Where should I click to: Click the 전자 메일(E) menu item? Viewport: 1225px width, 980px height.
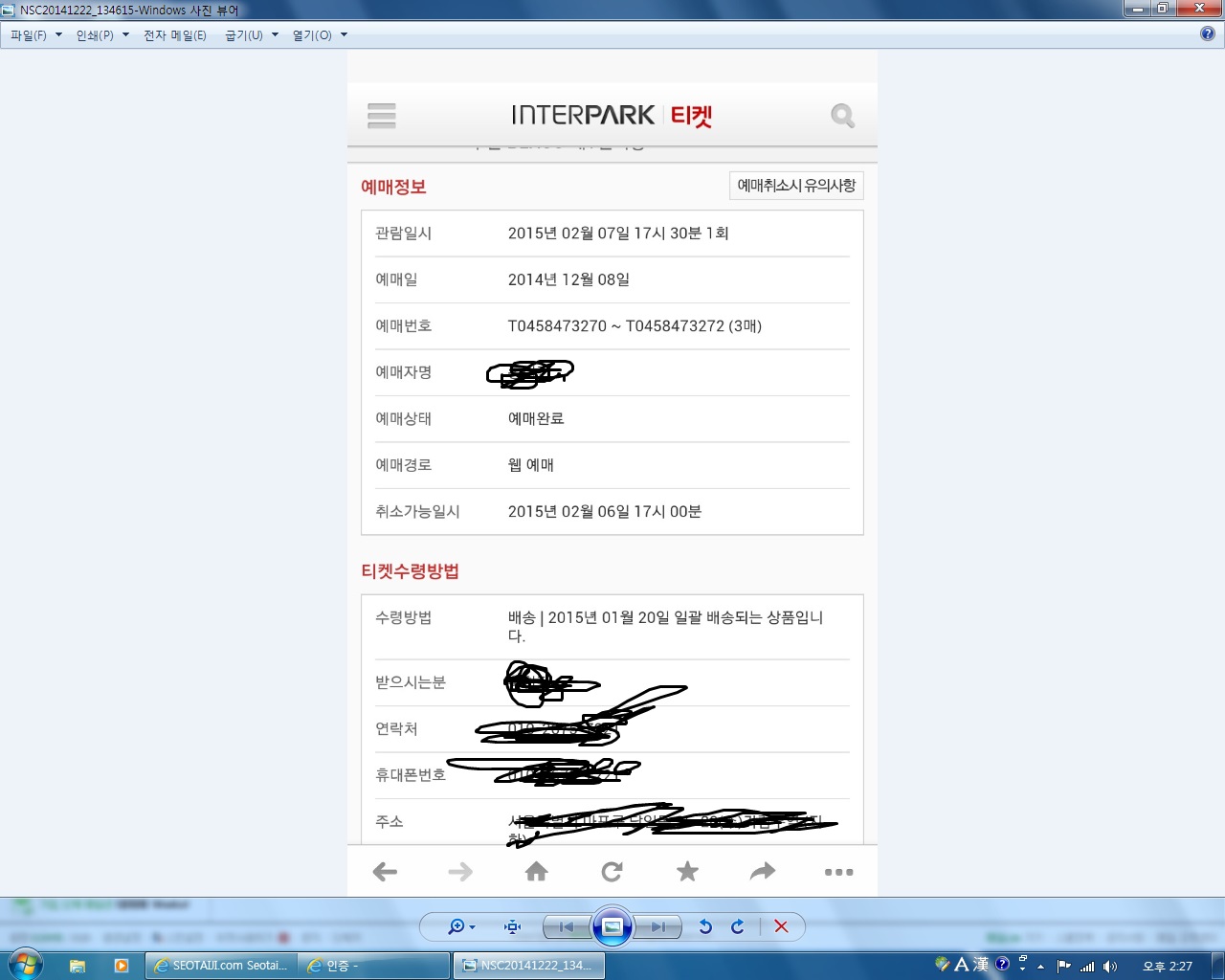tap(174, 35)
